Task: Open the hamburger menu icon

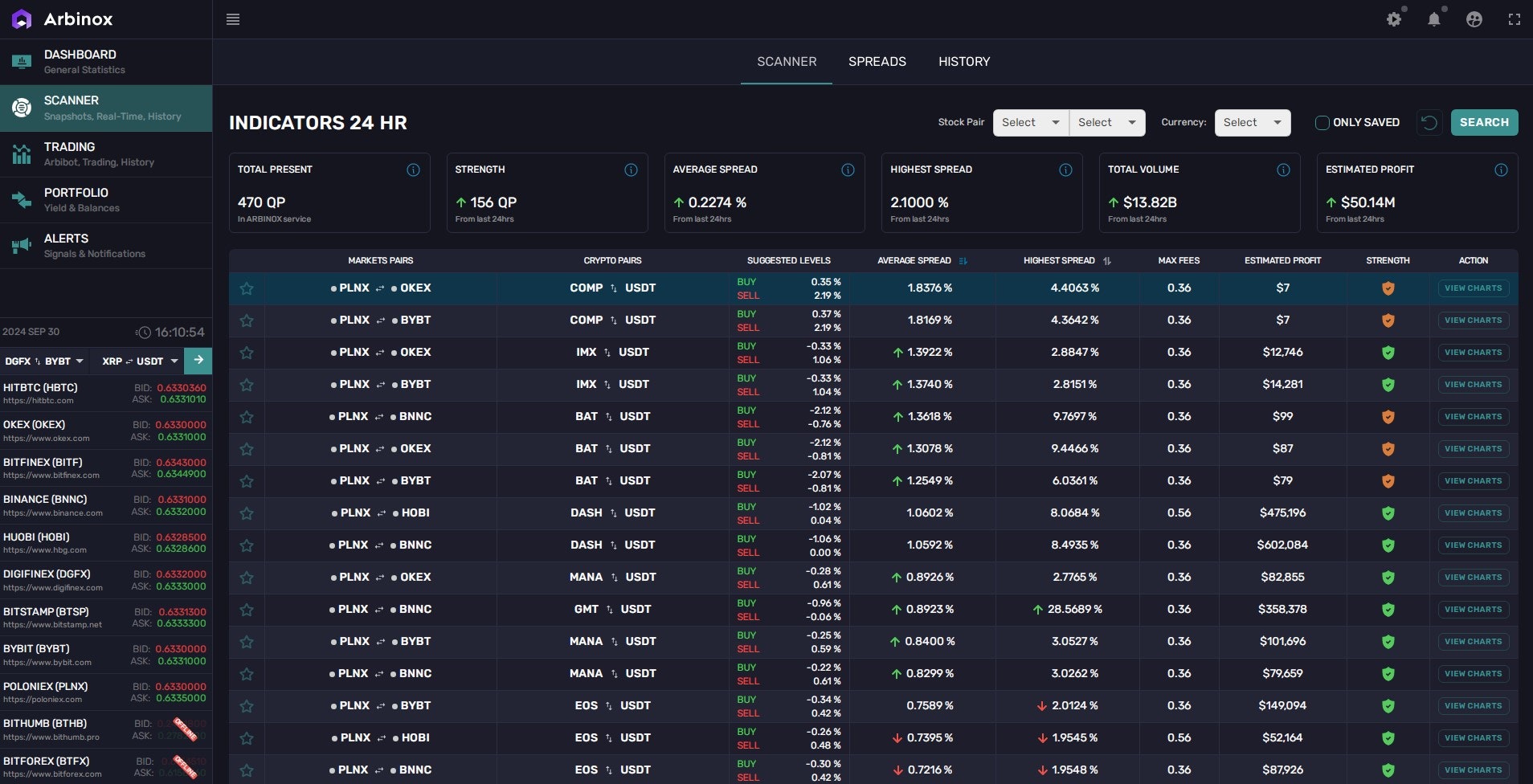Action: click(233, 19)
